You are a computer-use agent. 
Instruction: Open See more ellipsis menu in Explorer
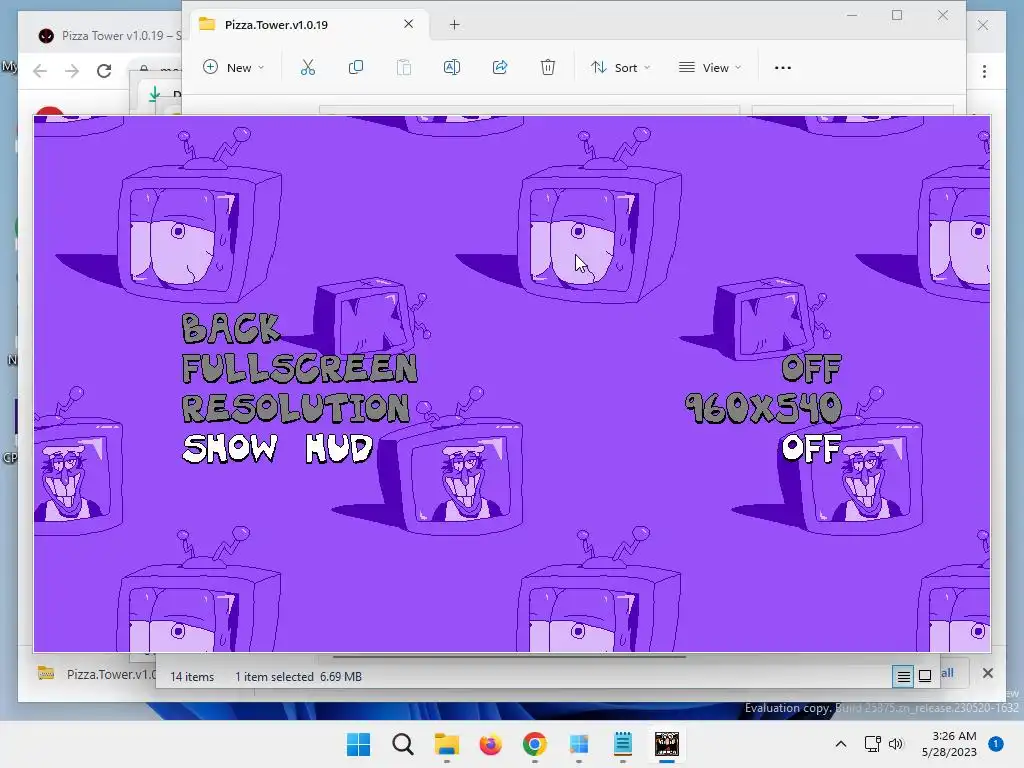[782, 67]
